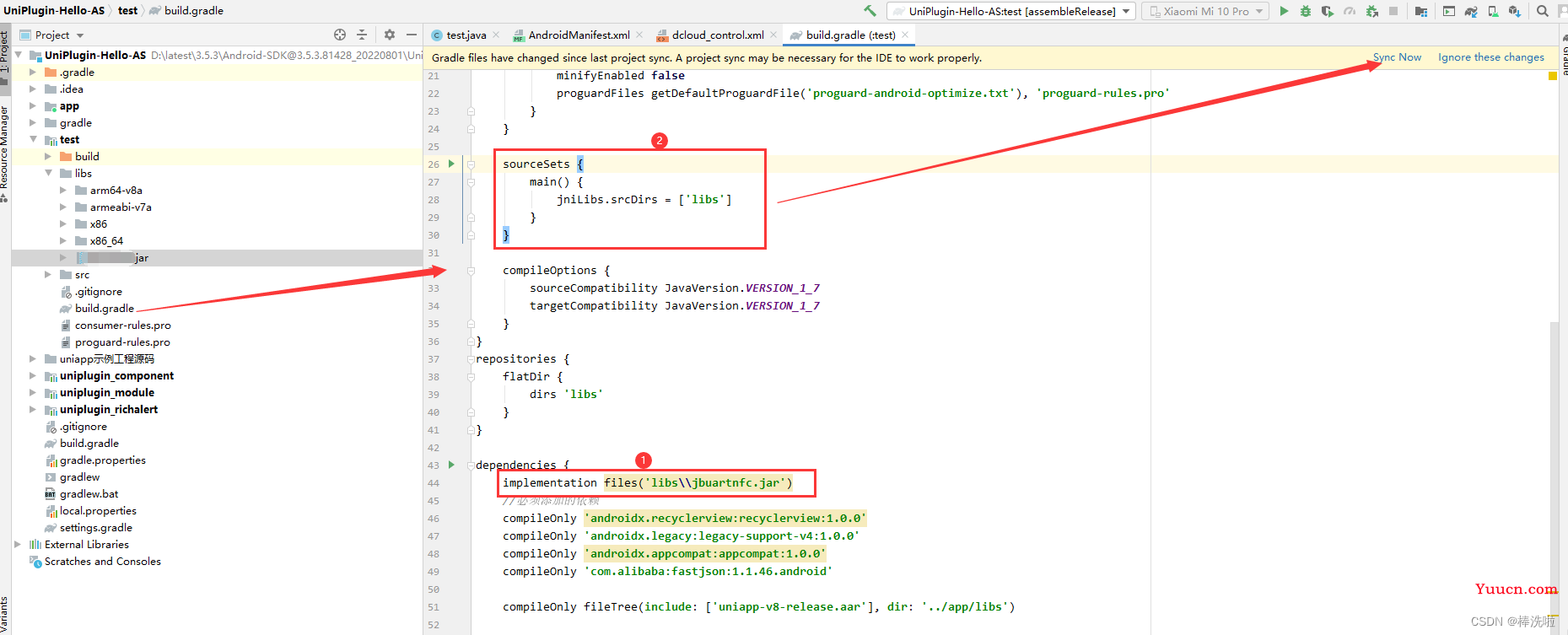1568x635 pixels.
Task: Expand the .gradle folder
Action: pyautogui.click(x=33, y=72)
